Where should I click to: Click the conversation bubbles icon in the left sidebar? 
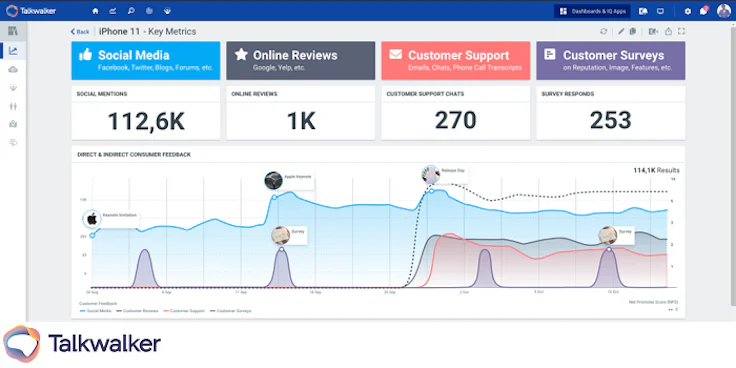(x=13, y=142)
